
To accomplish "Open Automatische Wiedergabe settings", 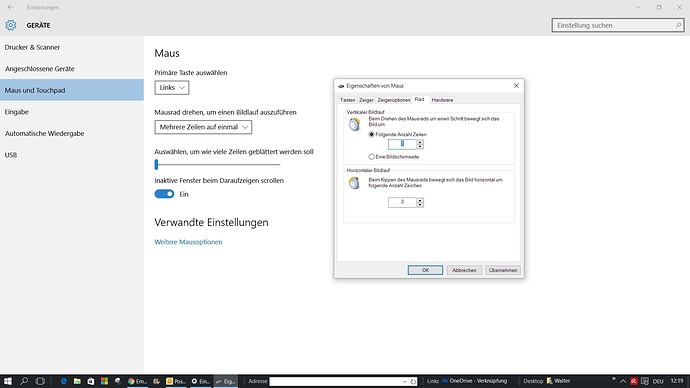I will pyautogui.click(x=72, y=133).
